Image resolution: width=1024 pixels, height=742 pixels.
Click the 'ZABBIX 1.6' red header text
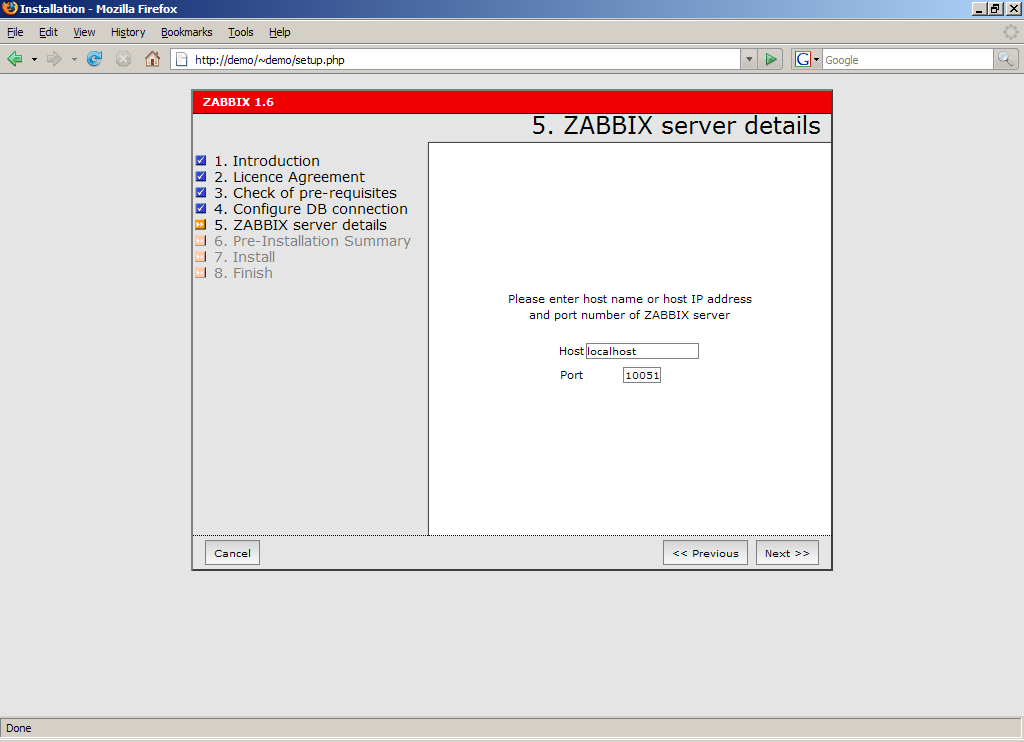coord(238,102)
